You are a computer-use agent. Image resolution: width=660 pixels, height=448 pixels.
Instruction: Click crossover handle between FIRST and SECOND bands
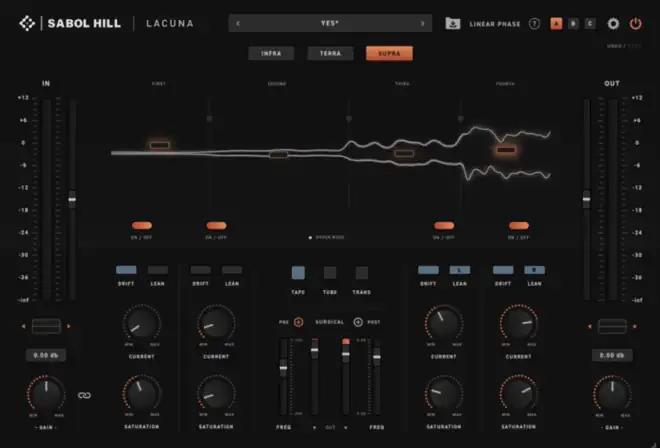209,119
